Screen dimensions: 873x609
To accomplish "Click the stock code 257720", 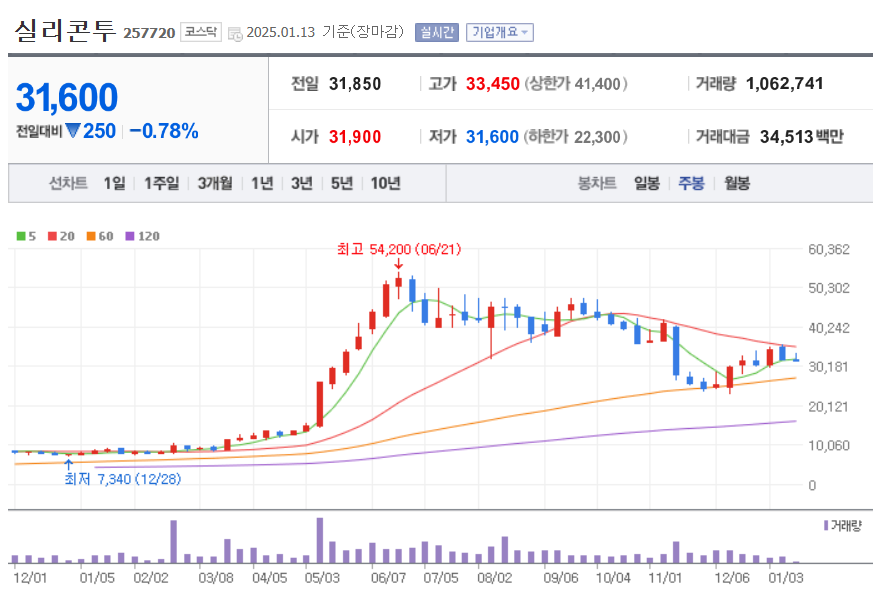I will pyautogui.click(x=149, y=33).
